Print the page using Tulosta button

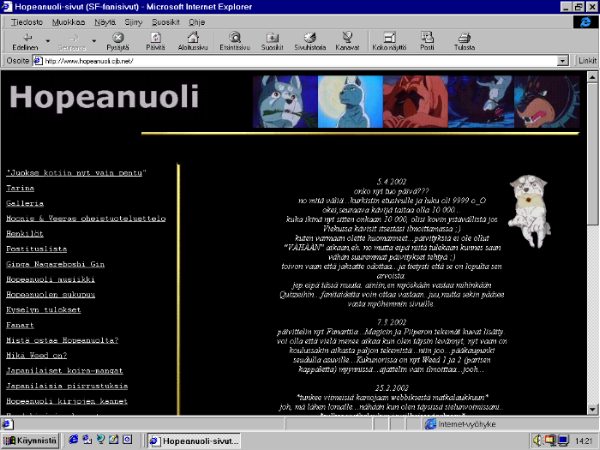pyautogui.click(x=464, y=40)
